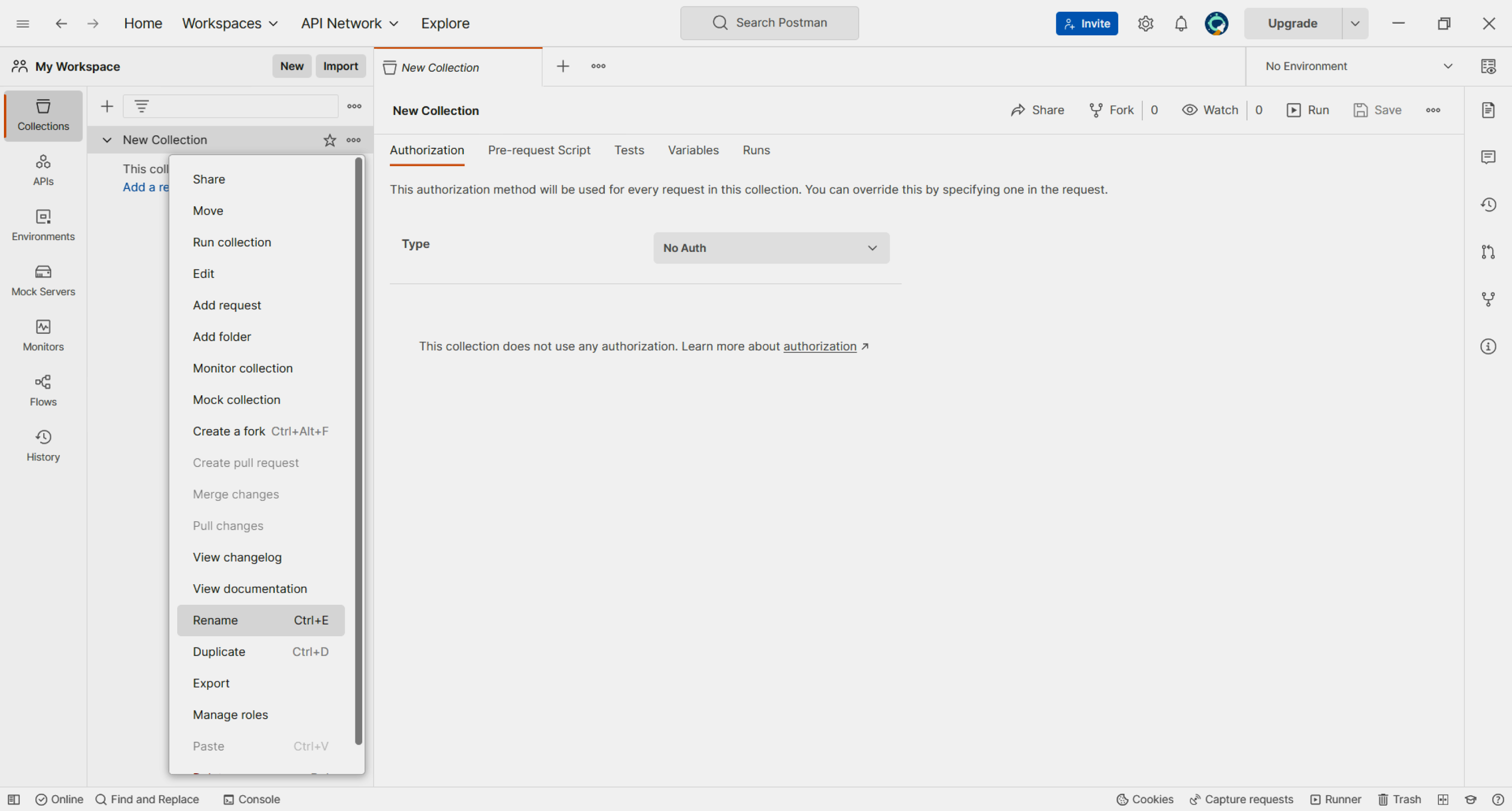Open the No Auth type dropdown
1512x811 pixels.
click(x=771, y=248)
